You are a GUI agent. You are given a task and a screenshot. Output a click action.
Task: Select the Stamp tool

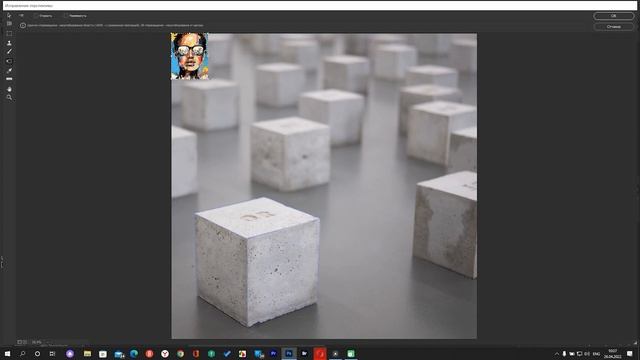tap(9, 43)
